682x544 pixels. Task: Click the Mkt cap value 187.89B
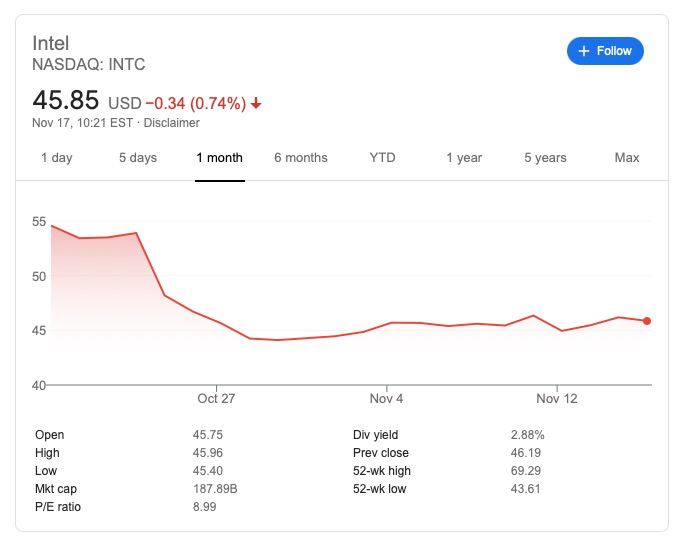point(215,489)
